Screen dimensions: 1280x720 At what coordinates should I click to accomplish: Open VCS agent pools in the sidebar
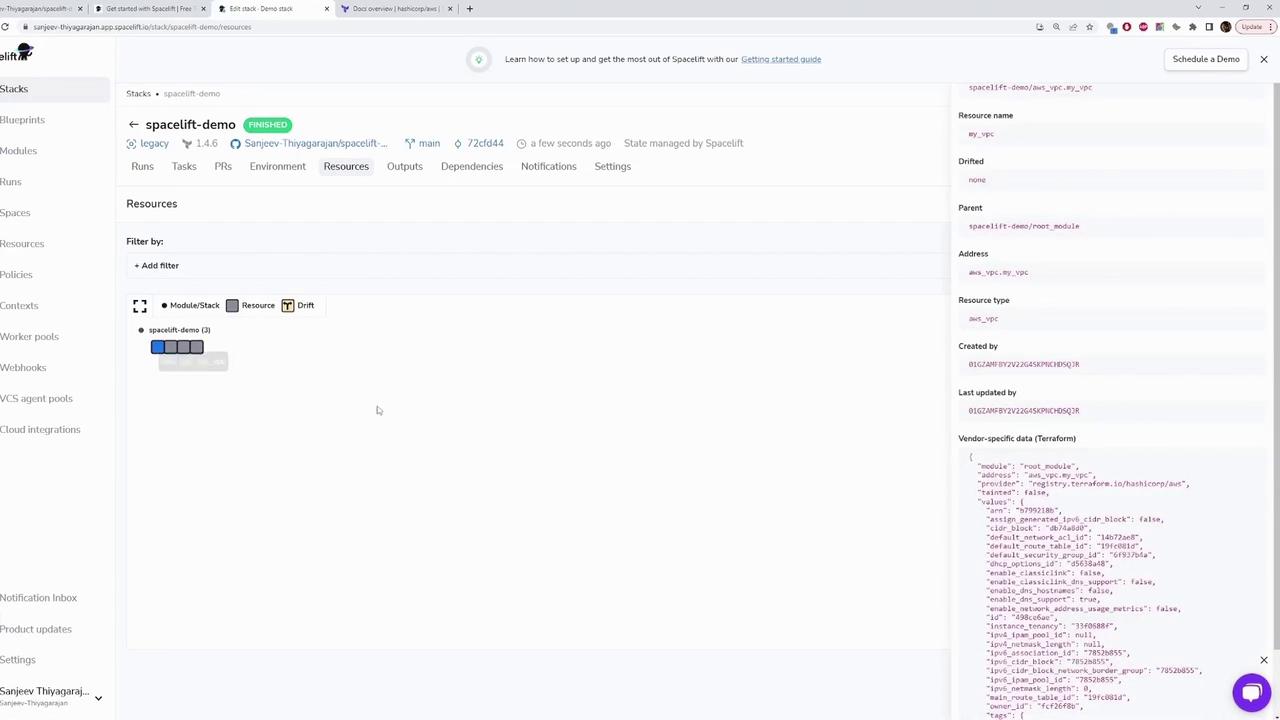(x=36, y=399)
